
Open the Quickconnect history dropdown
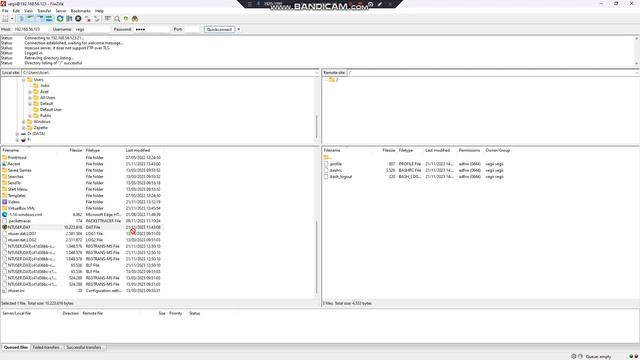238,29
